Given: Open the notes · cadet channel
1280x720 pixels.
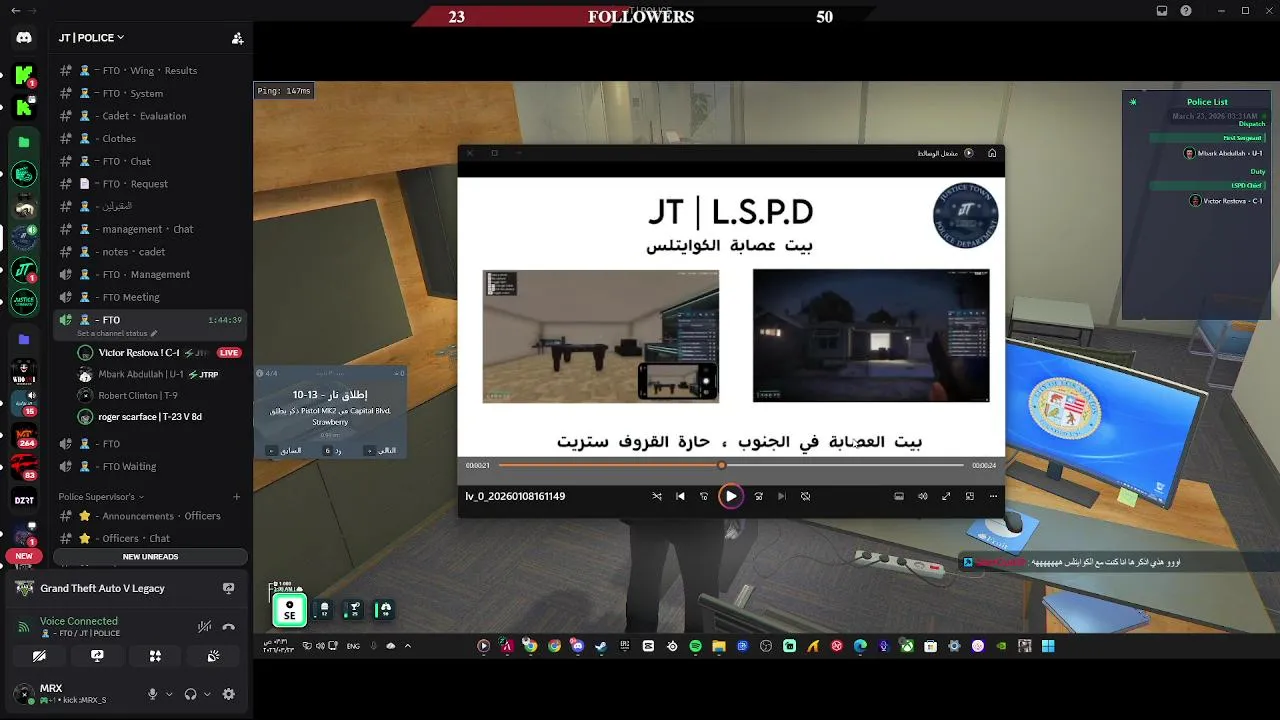Looking at the screenshot, I should tap(150, 252).
